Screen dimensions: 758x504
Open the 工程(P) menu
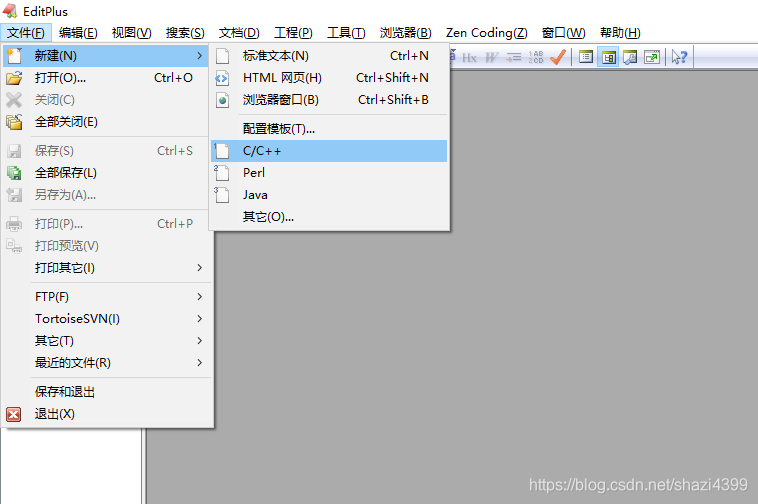293,33
